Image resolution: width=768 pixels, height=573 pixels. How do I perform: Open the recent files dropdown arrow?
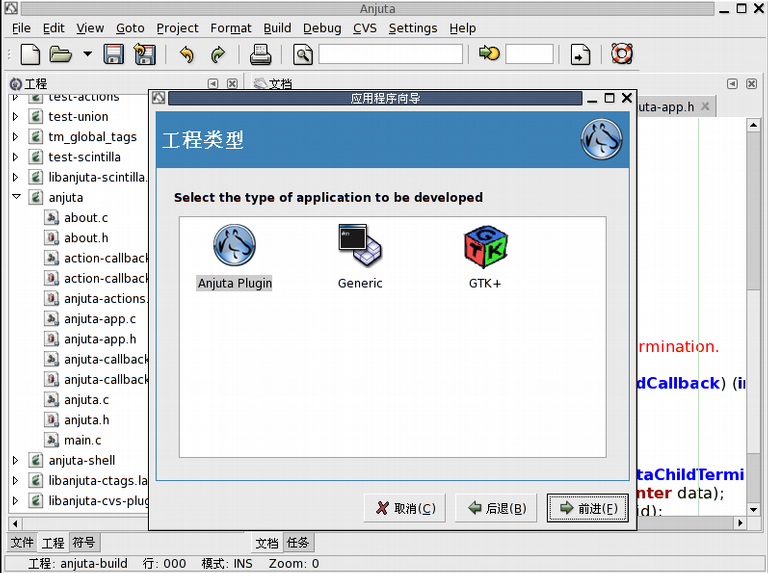pos(87,54)
